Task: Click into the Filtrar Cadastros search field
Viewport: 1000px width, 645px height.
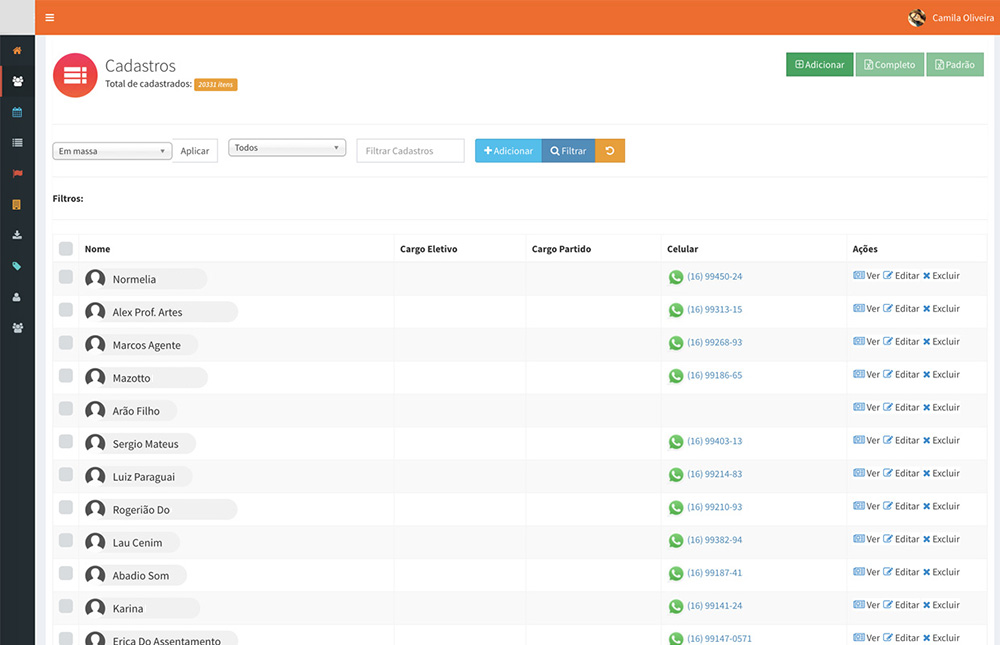Action: (410, 151)
